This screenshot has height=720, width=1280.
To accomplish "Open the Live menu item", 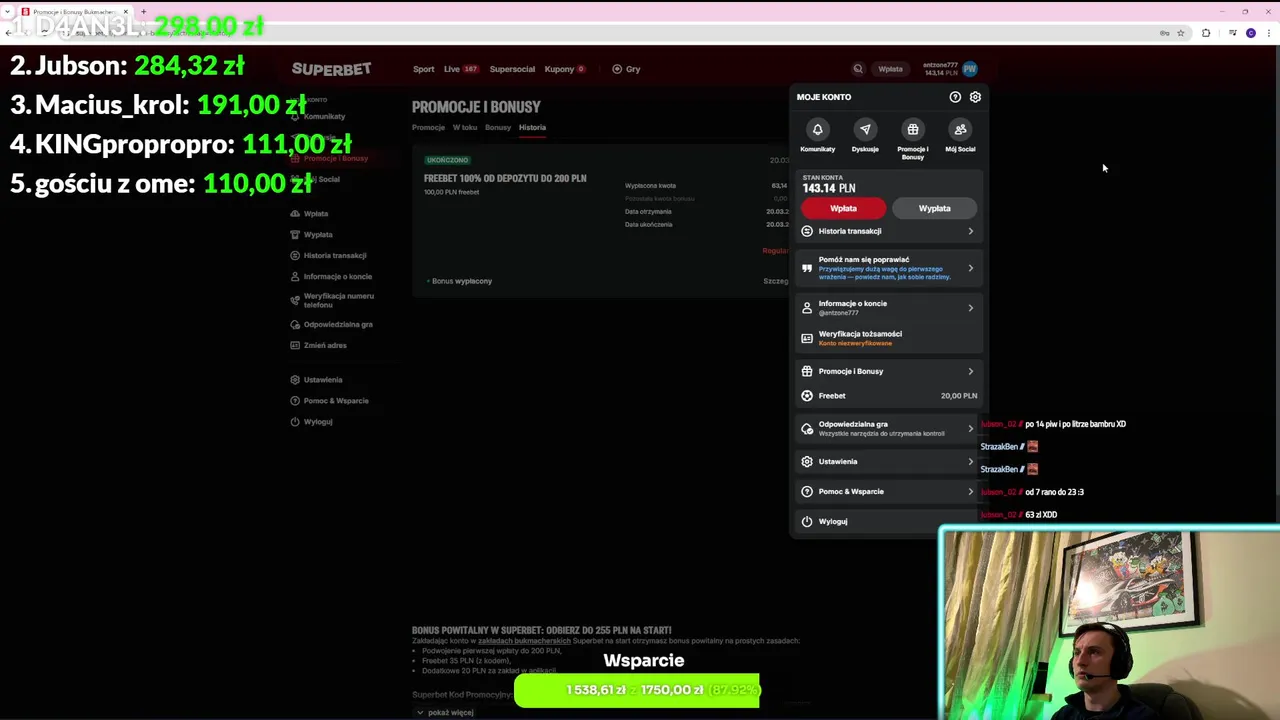I will click(x=460, y=69).
